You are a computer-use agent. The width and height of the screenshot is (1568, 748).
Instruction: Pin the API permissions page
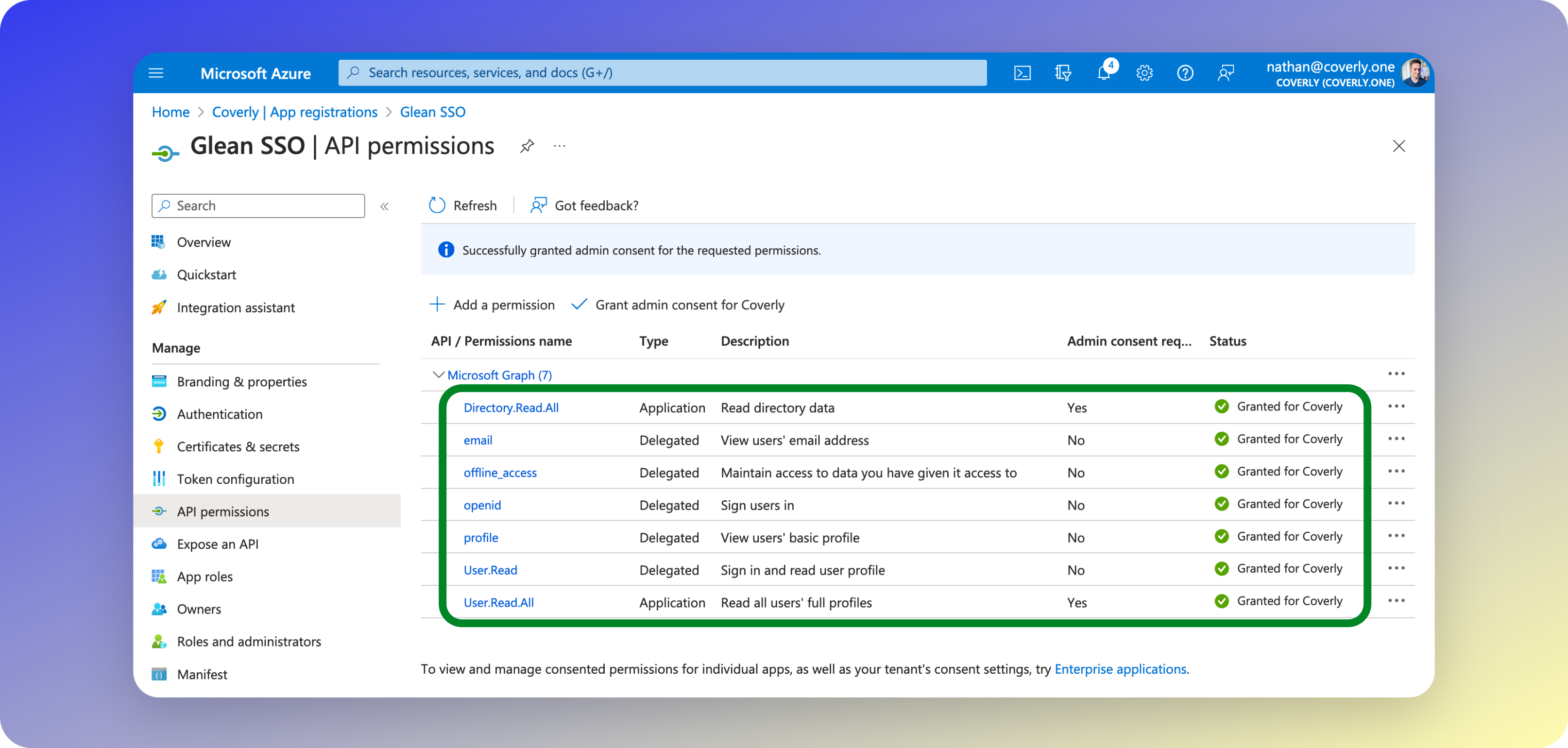pos(526,146)
